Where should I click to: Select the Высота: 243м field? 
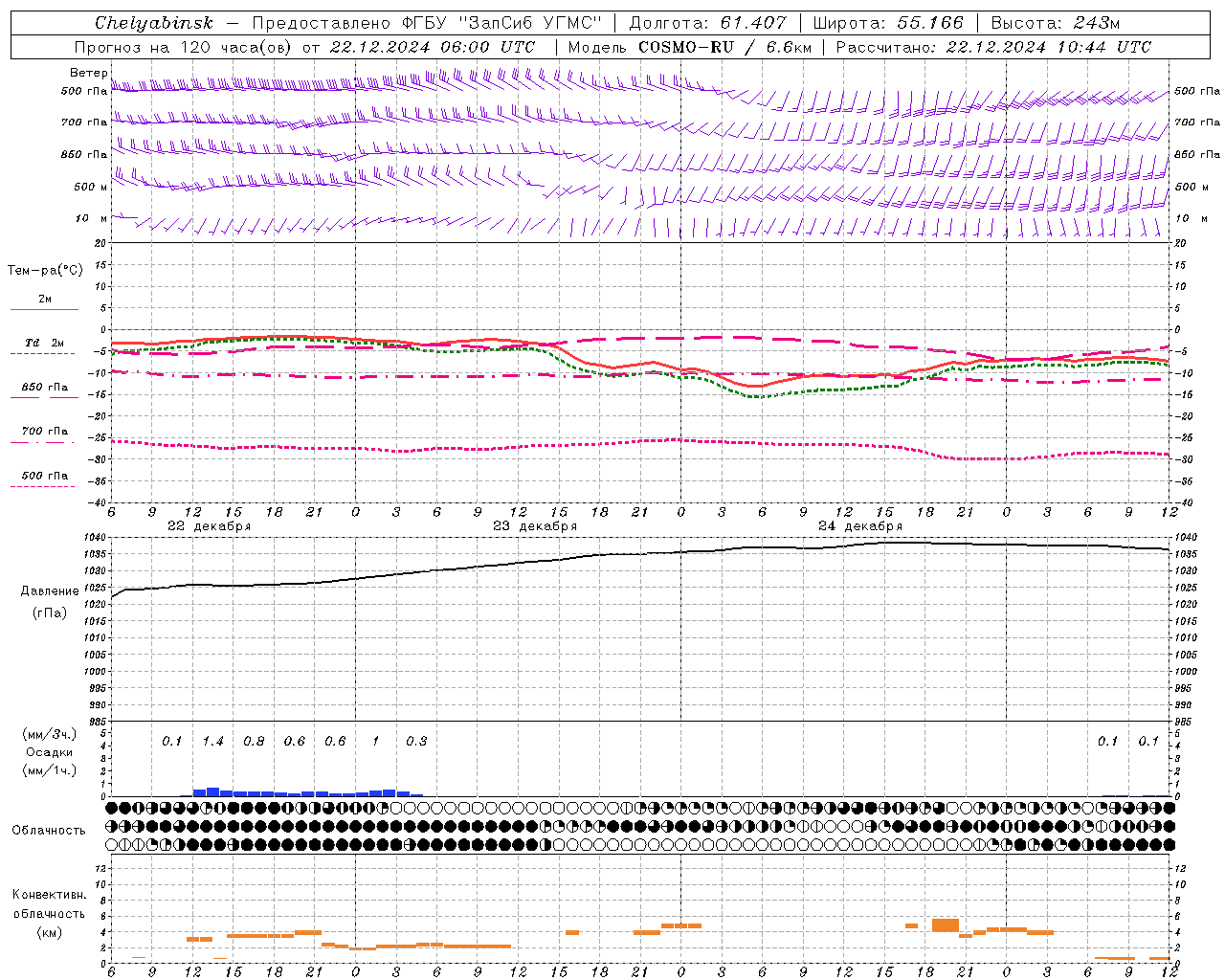pos(1056,23)
